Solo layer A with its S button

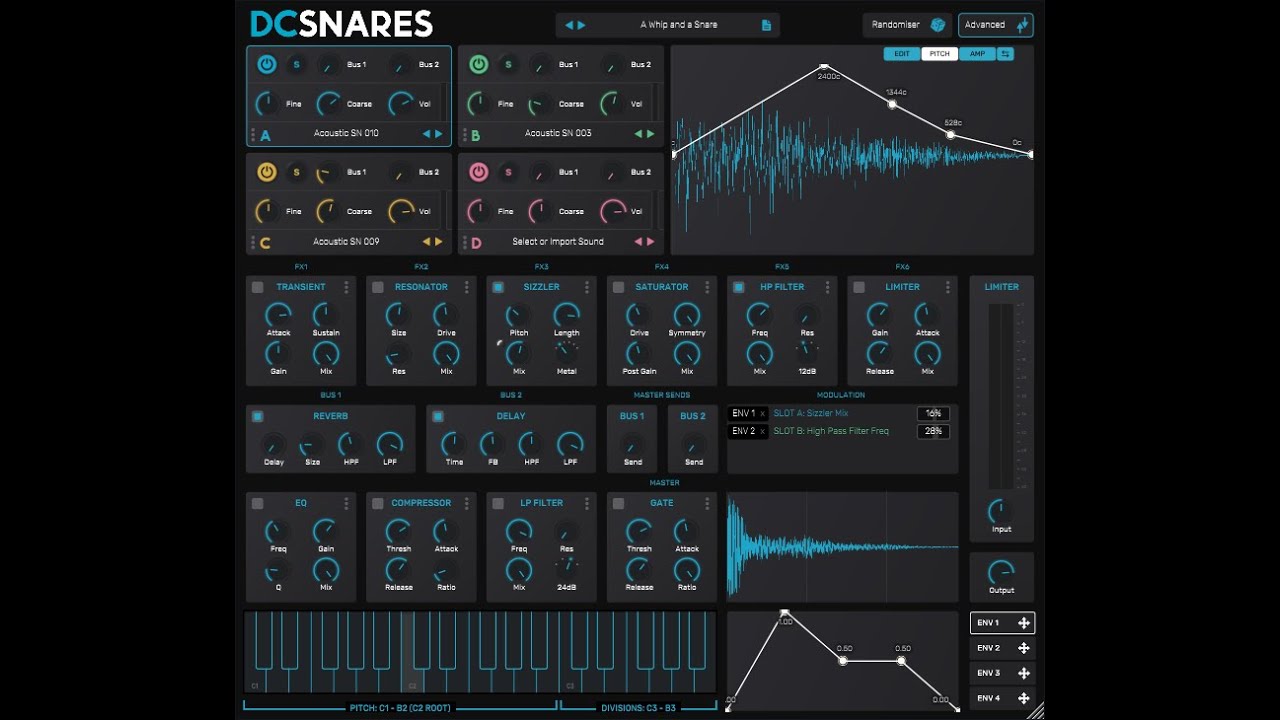pyautogui.click(x=296, y=65)
